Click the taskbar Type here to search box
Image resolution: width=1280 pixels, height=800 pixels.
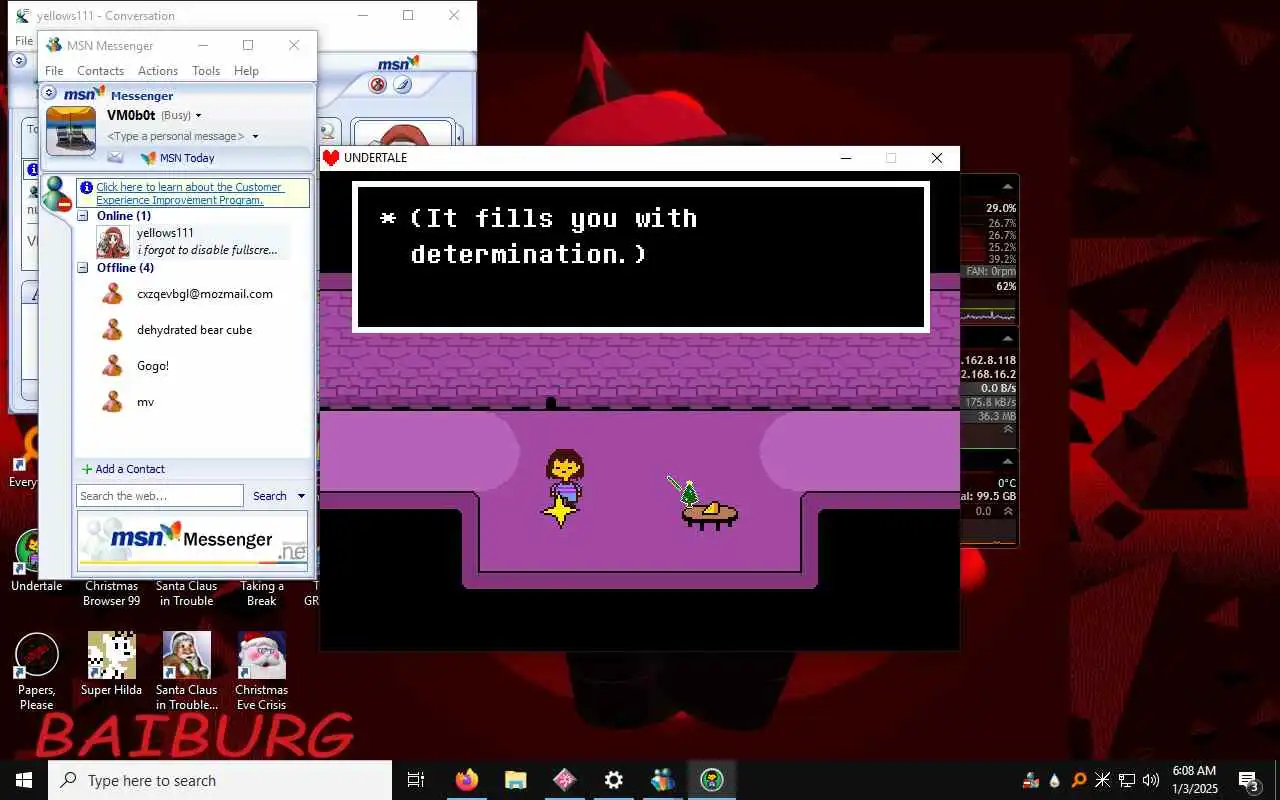point(220,780)
